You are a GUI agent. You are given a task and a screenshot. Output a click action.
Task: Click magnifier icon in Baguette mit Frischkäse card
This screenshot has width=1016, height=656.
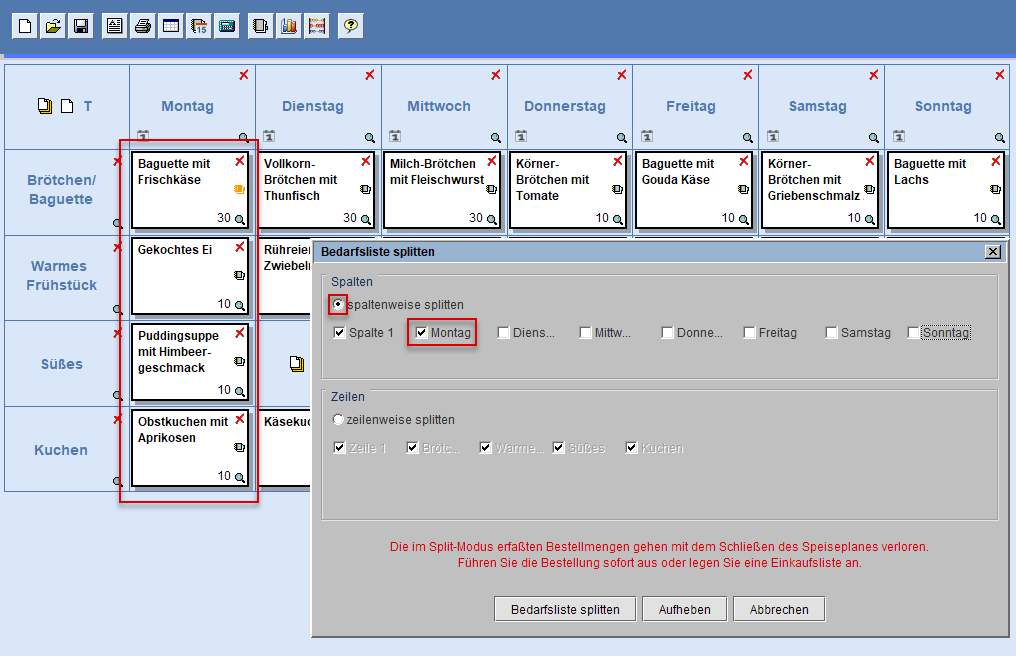[x=240, y=219]
